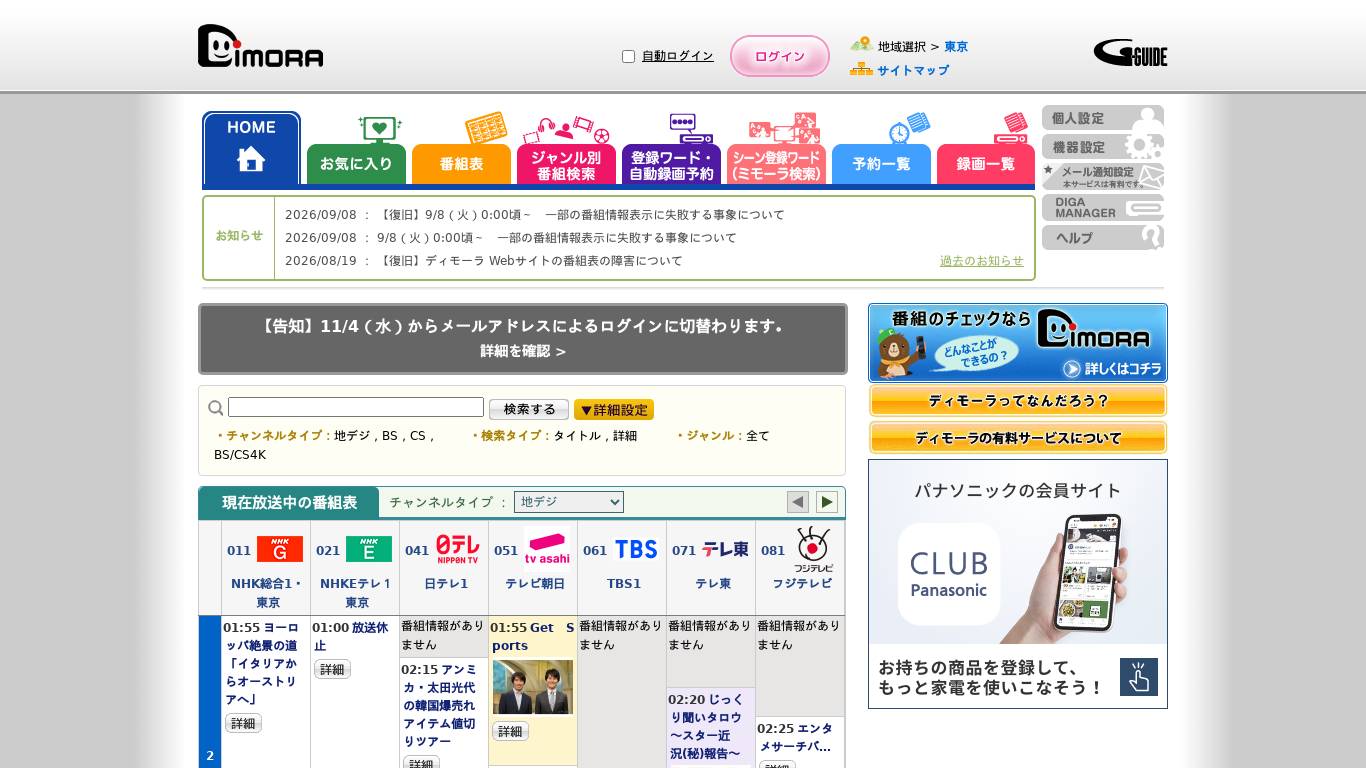Click the program search text field
The height and width of the screenshot is (768, 1366).
356,407
